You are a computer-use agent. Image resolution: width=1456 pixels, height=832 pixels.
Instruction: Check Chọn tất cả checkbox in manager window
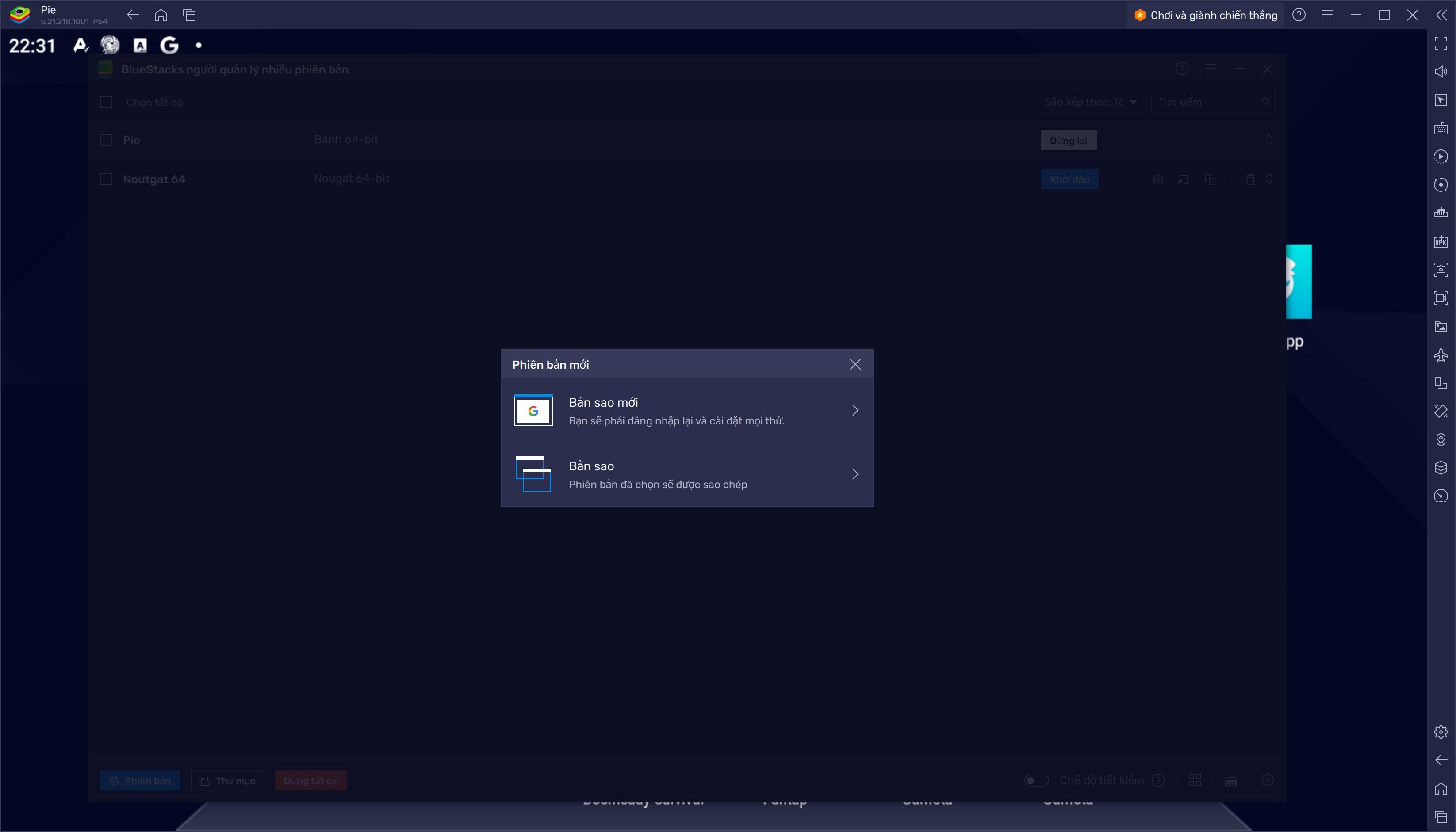pyautogui.click(x=106, y=102)
